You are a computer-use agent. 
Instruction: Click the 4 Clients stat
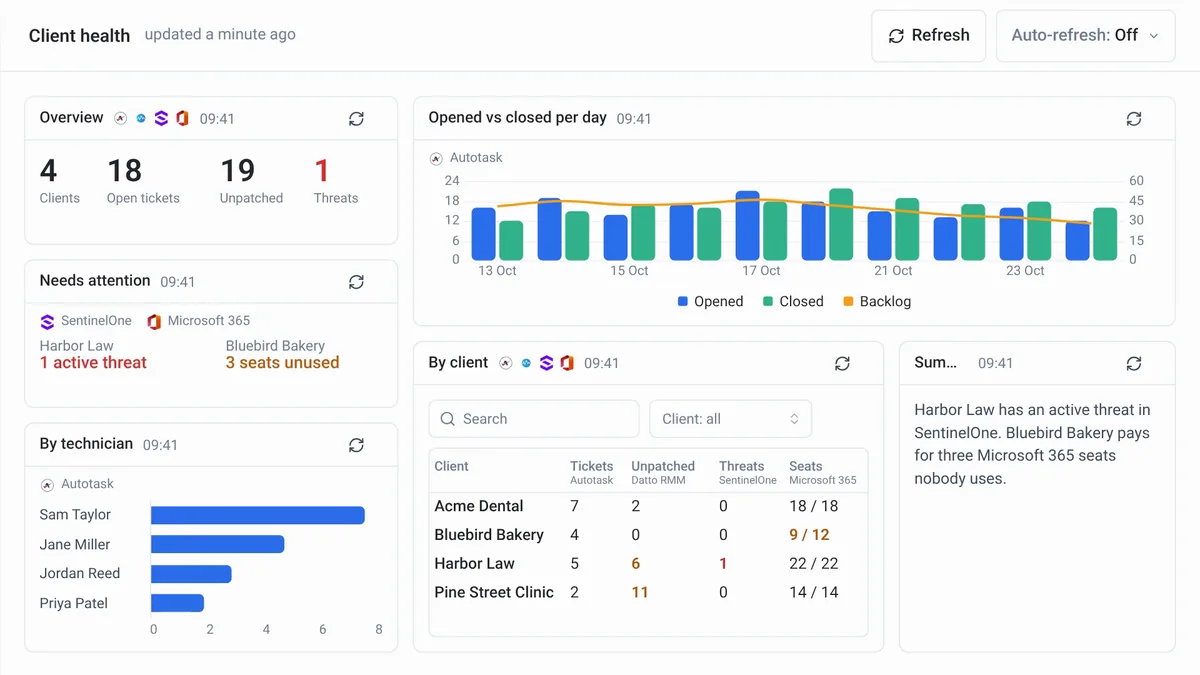coord(59,181)
